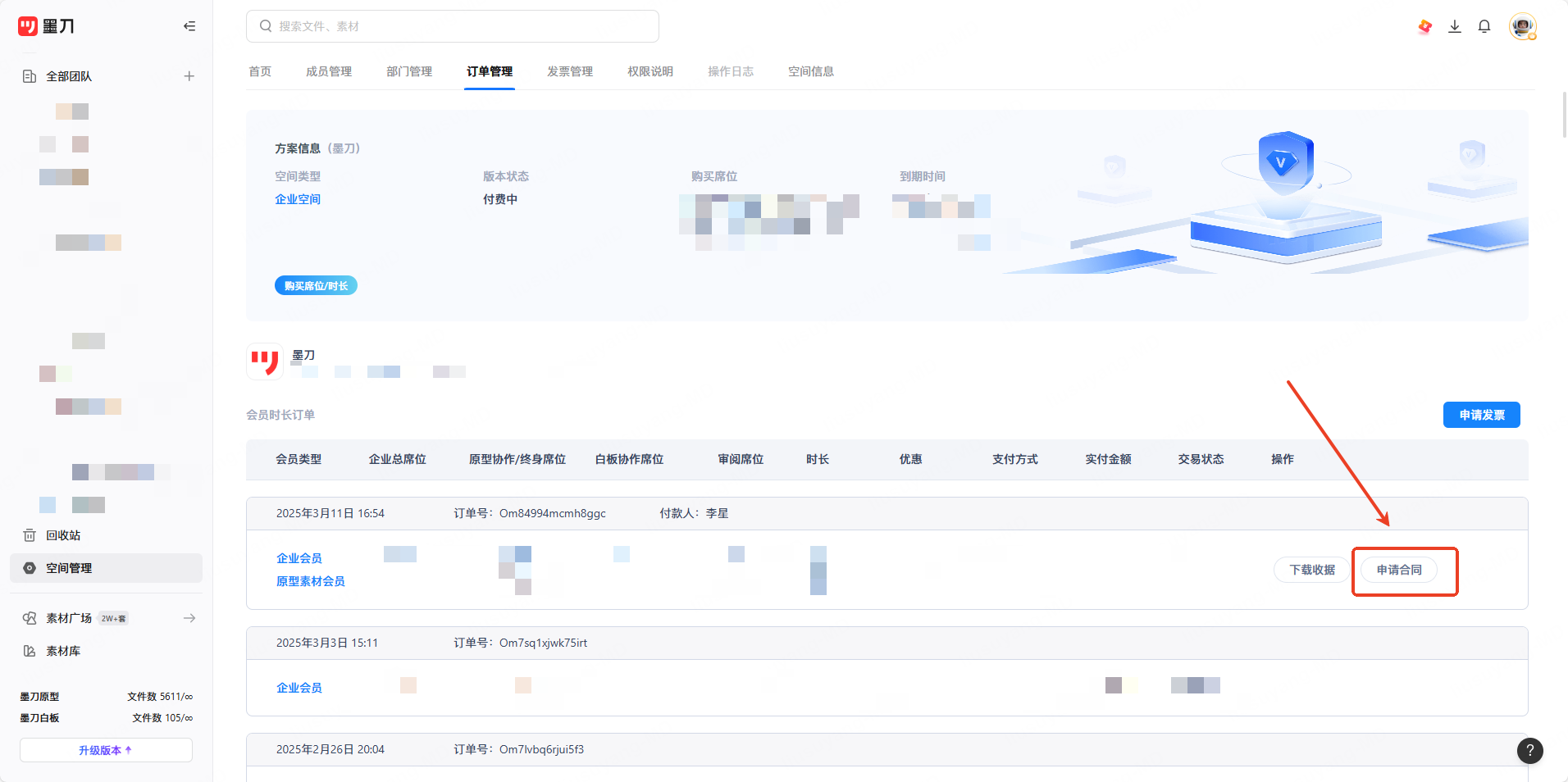Viewport: 1568px width, 782px height.
Task: Click order number Om7lvbq6rjui5f3
Action: (541, 749)
